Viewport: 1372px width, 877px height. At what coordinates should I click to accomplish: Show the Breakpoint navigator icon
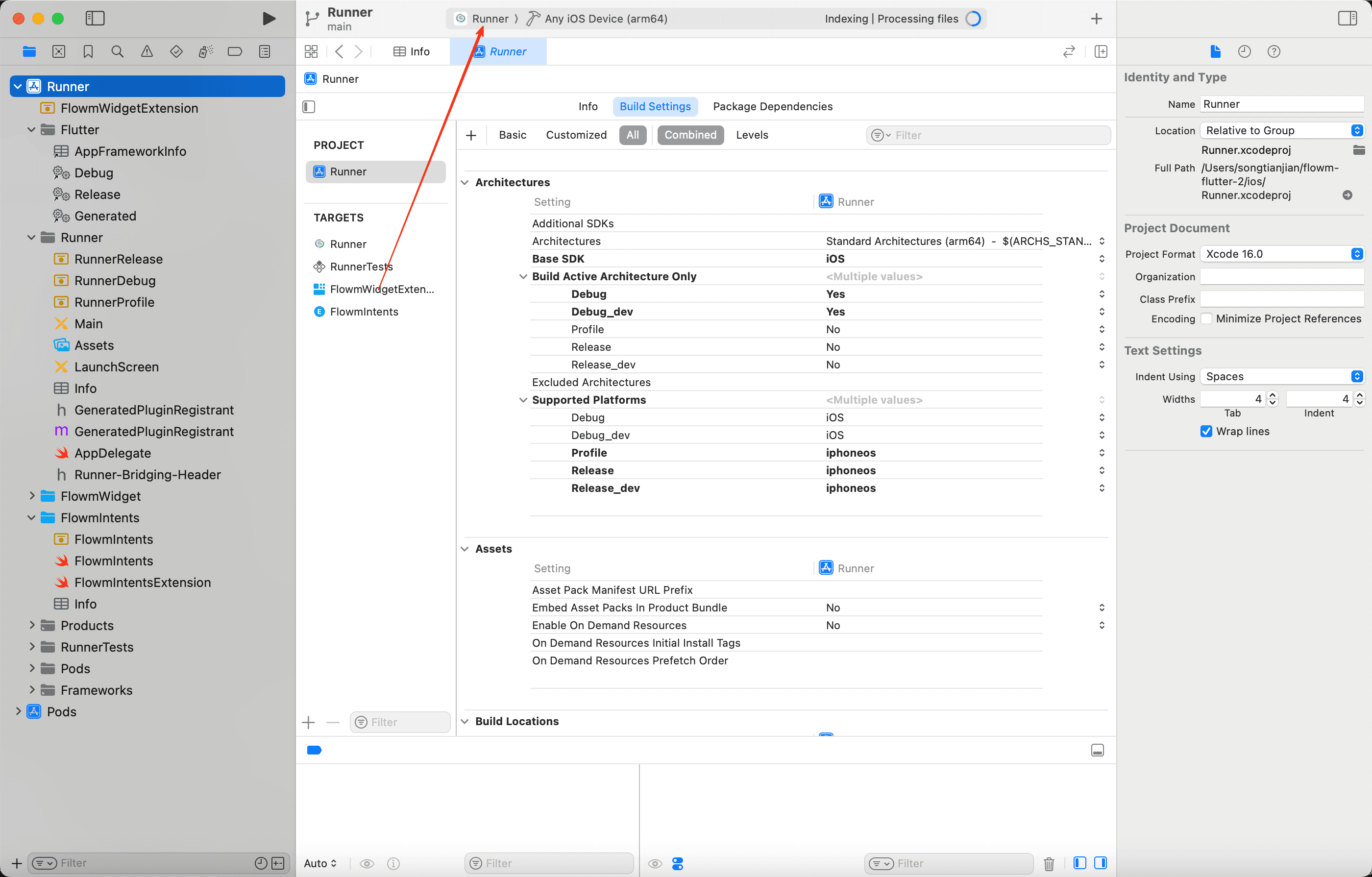pyautogui.click(x=235, y=52)
